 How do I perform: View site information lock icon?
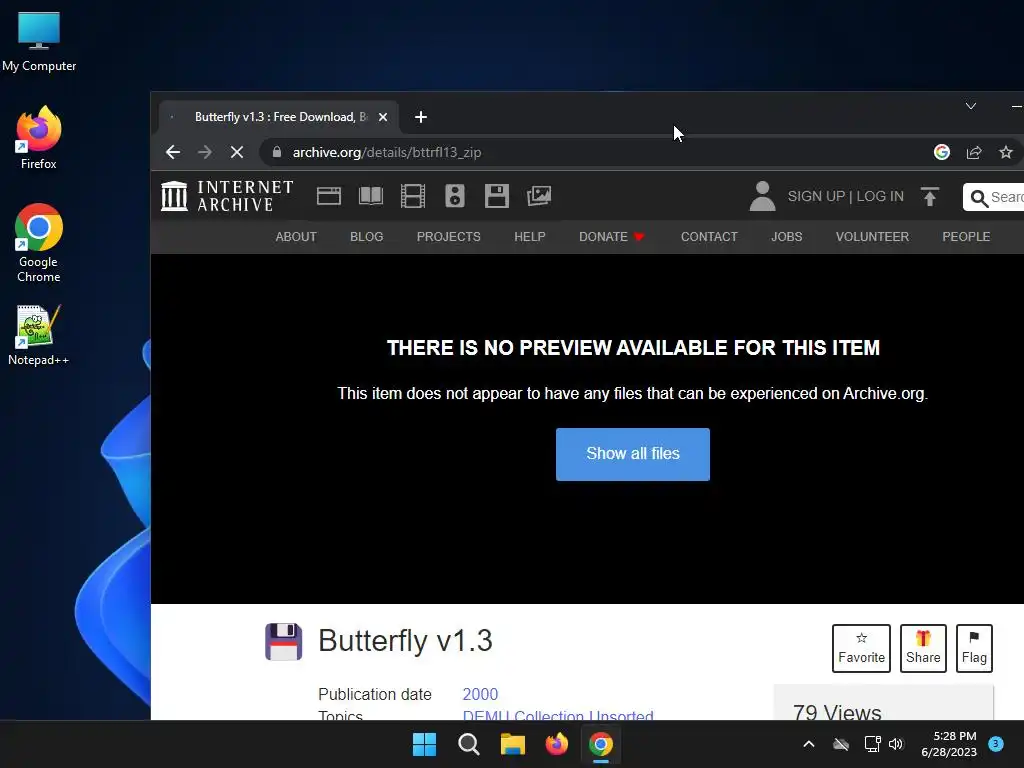click(x=277, y=152)
